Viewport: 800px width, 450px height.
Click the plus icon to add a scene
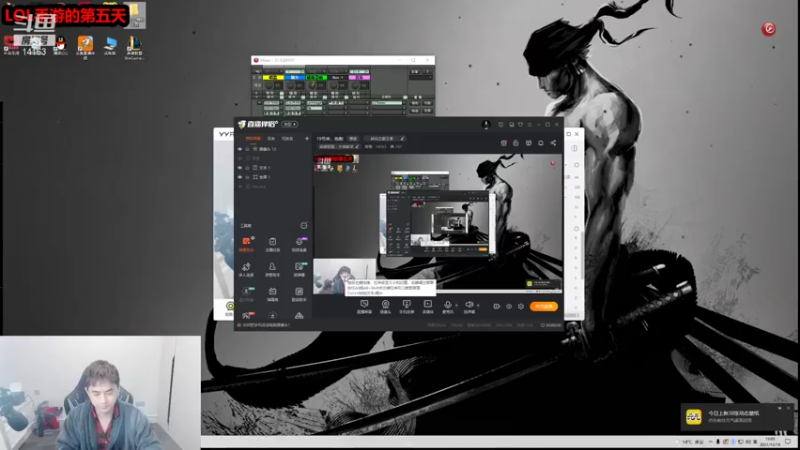point(307,138)
